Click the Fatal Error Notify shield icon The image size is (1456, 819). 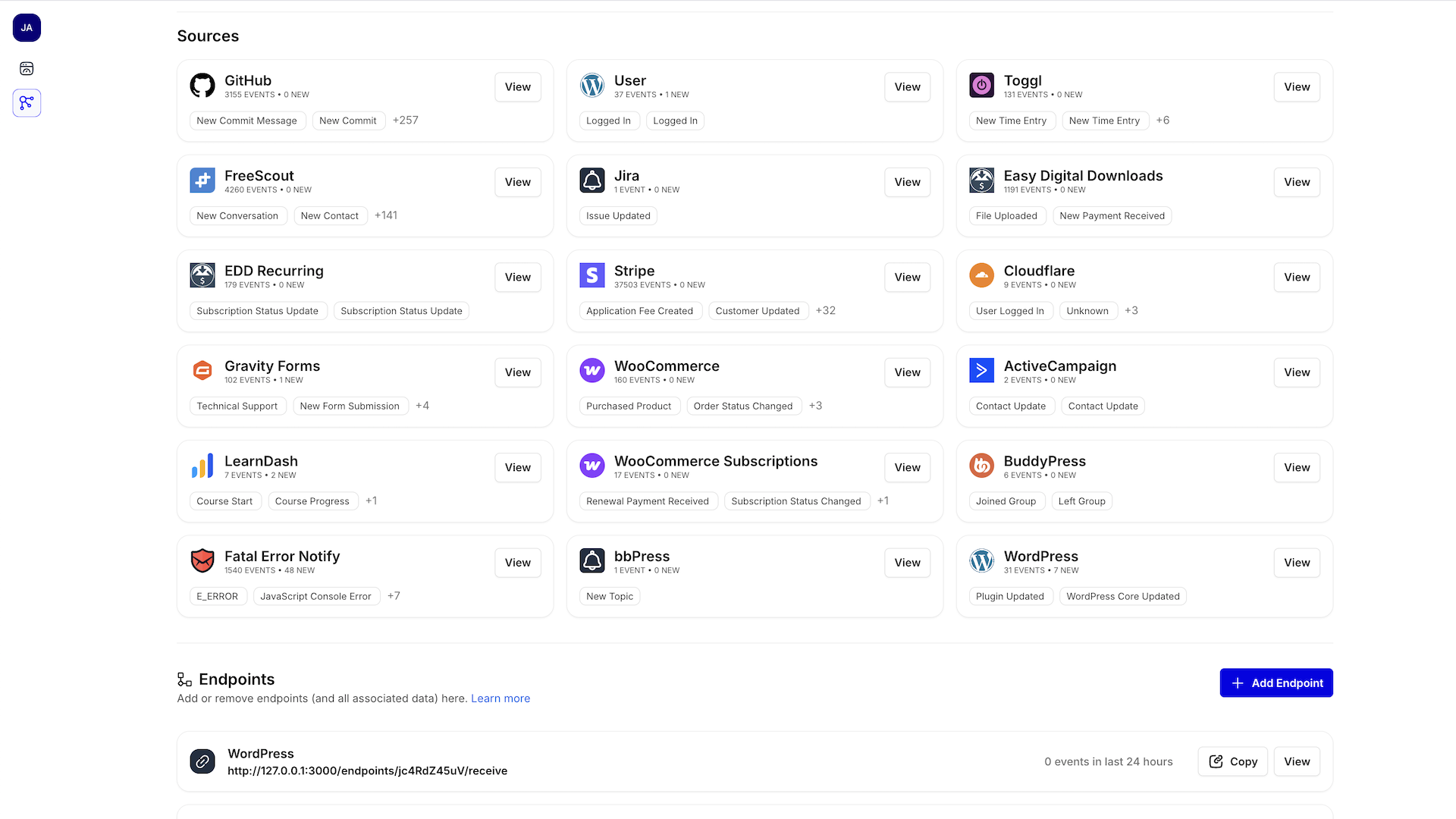coord(202,561)
